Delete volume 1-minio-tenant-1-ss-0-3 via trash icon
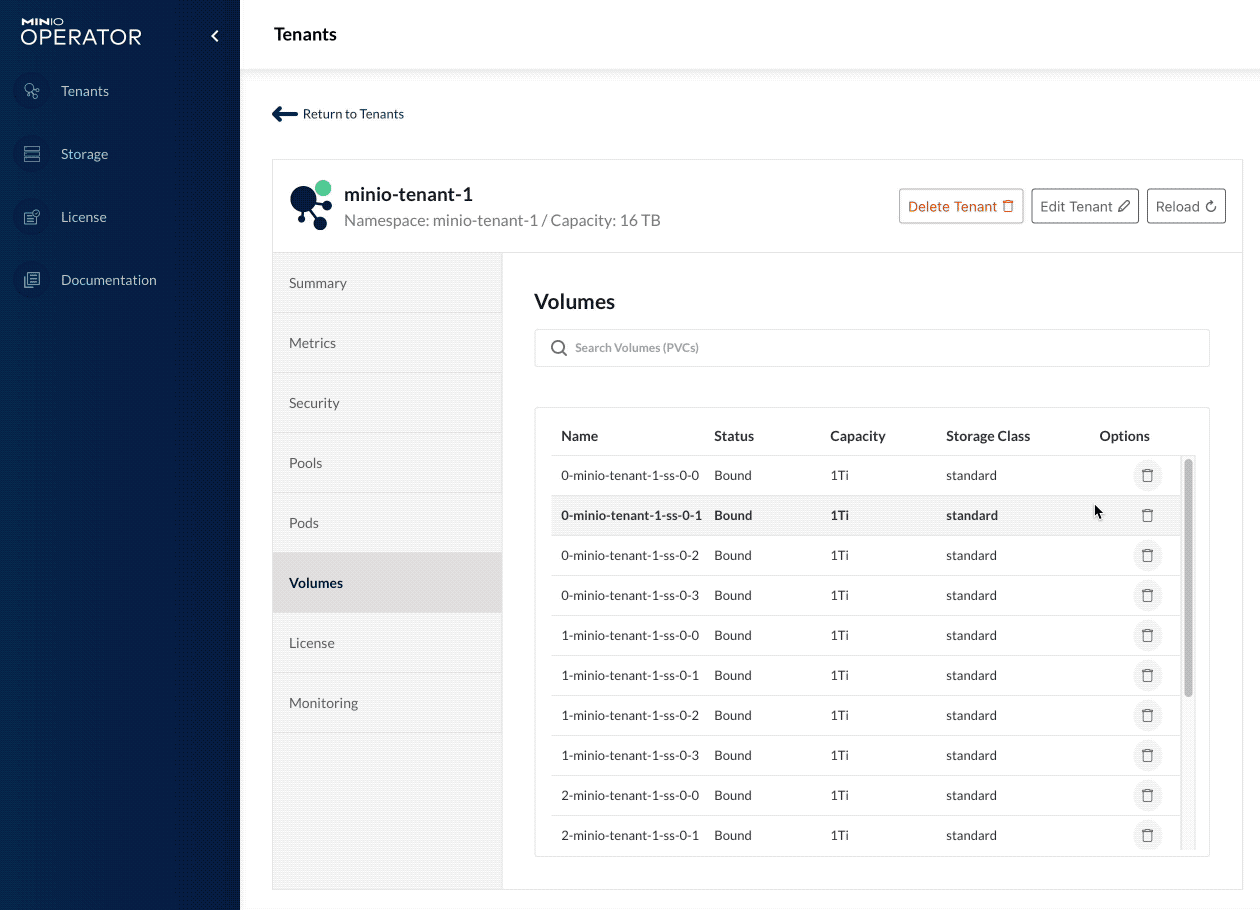Viewport: 1260px width, 910px height. pos(1147,756)
